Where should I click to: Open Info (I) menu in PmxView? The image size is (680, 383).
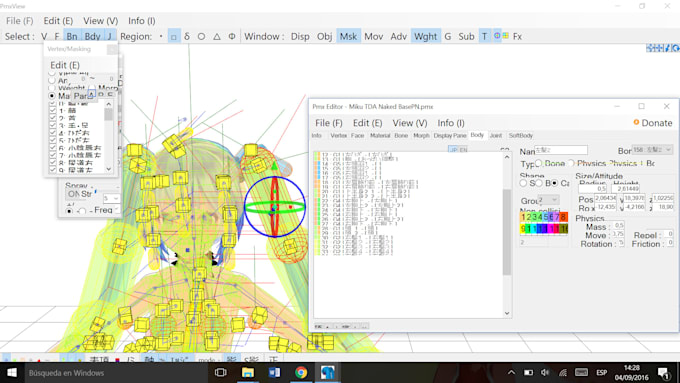(142, 21)
